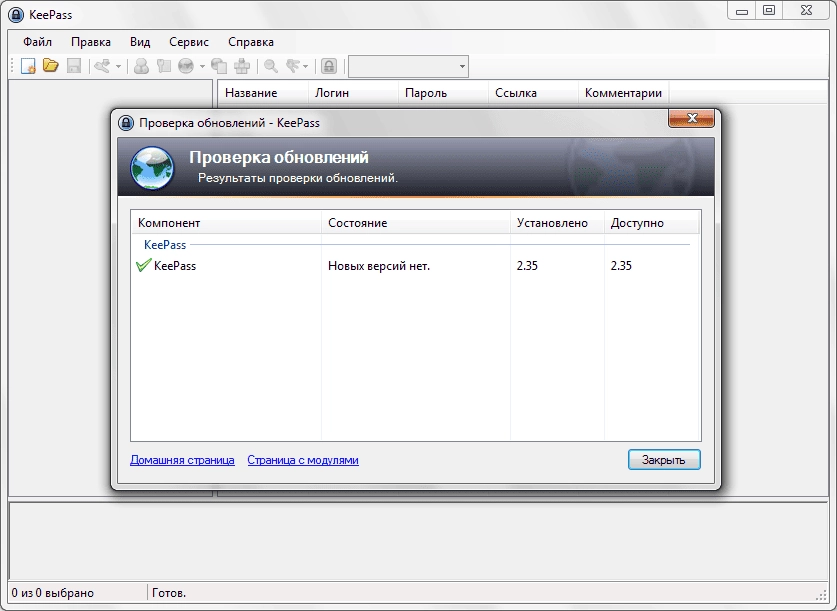This screenshot has height=611, width=837.
Task: Click the Save database floppy icon
Action: pos(74,66)
